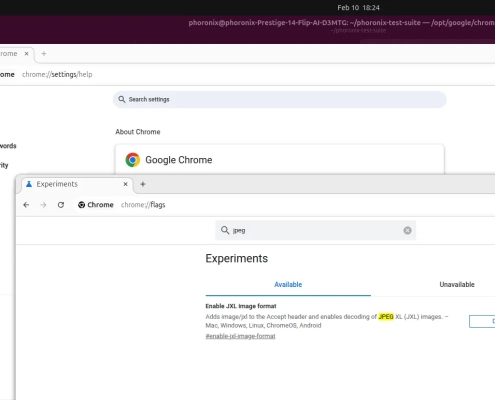Open the #enable-jxl-image-format link
This screenshot has width=495, height=400.
(240, 336)
